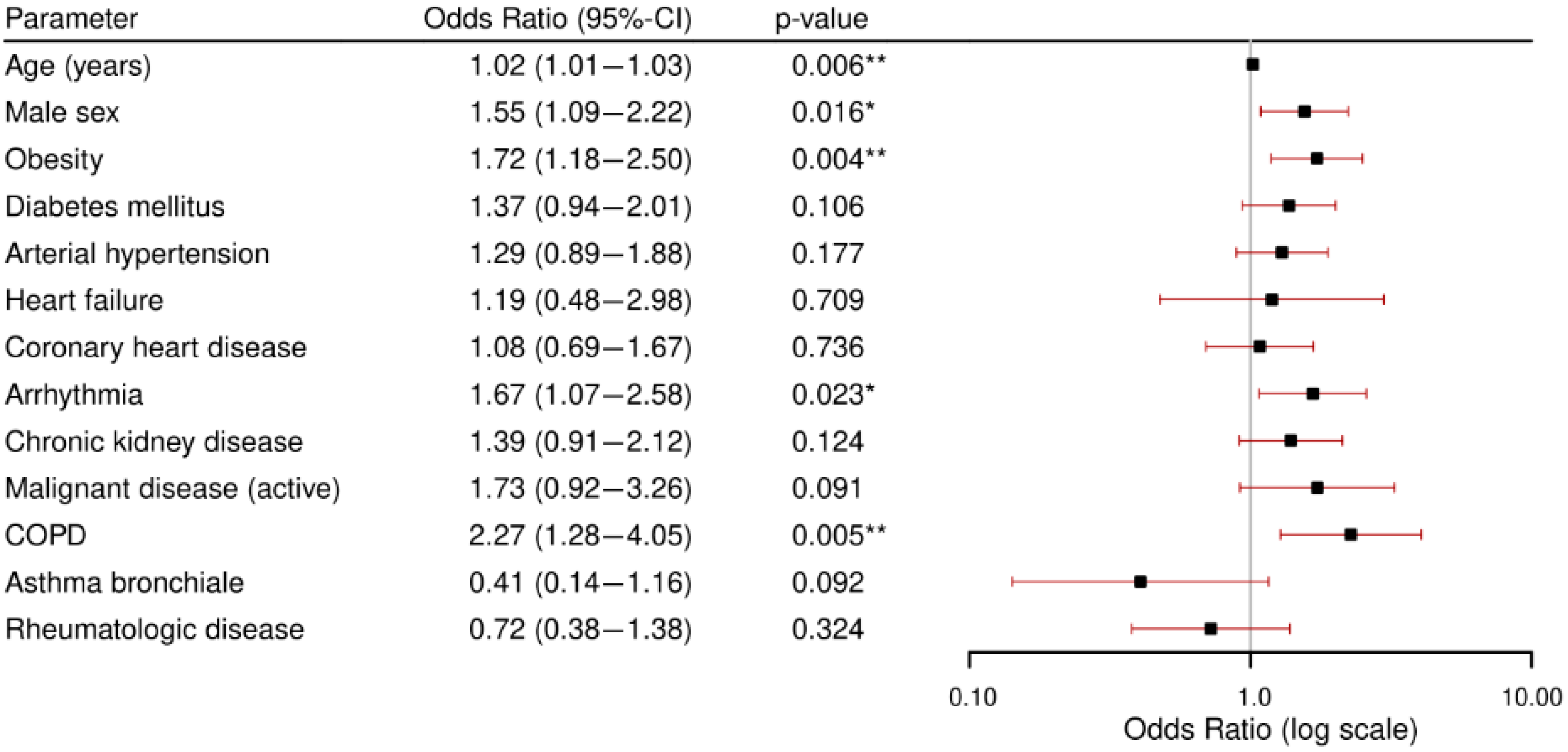Click the 'Arterial hypertension' parameter label

point(137,253)
